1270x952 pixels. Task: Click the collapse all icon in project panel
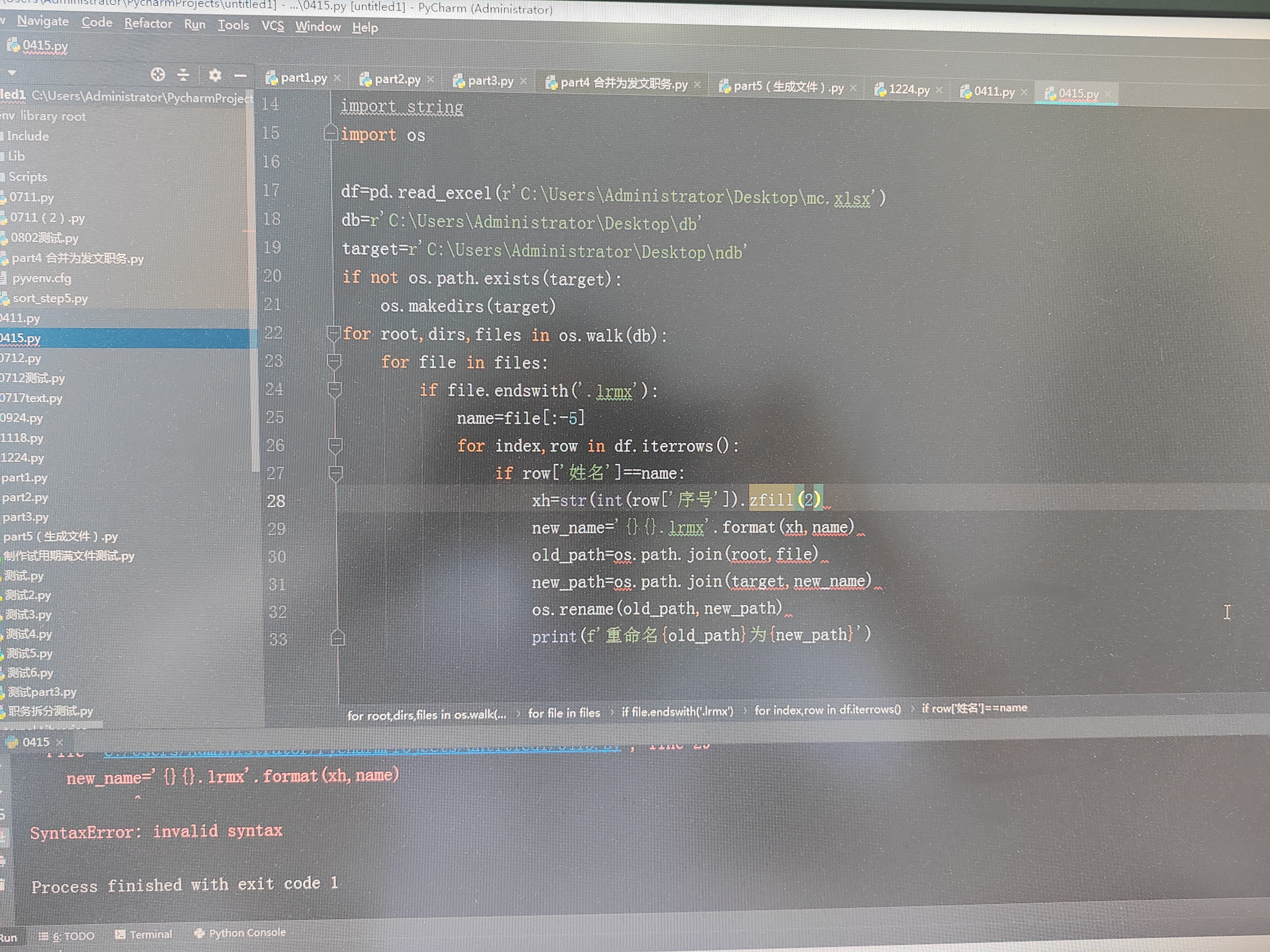[183, 74]
